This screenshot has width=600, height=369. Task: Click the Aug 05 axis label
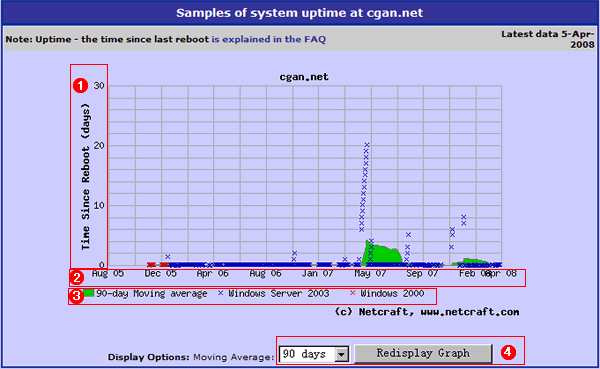point(108,273)
